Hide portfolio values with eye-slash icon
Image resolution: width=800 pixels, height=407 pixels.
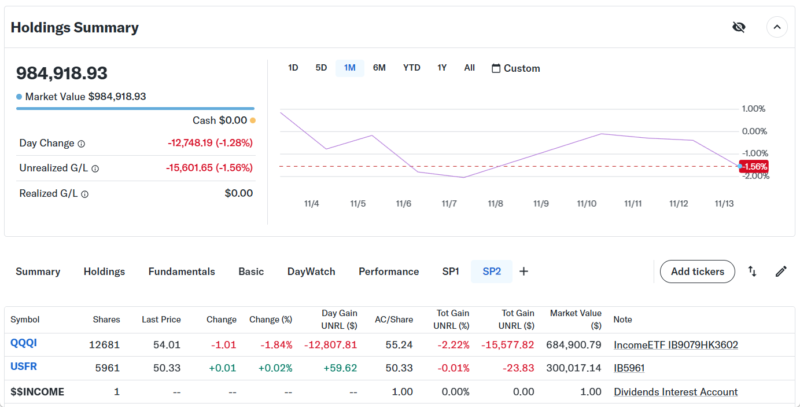[x=739, y=27]
